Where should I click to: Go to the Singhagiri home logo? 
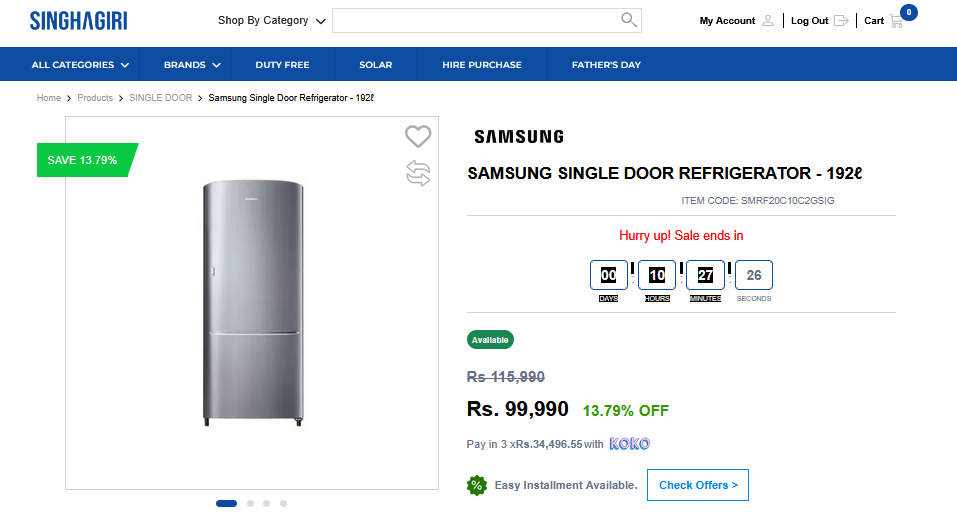(x=79, y=21)
